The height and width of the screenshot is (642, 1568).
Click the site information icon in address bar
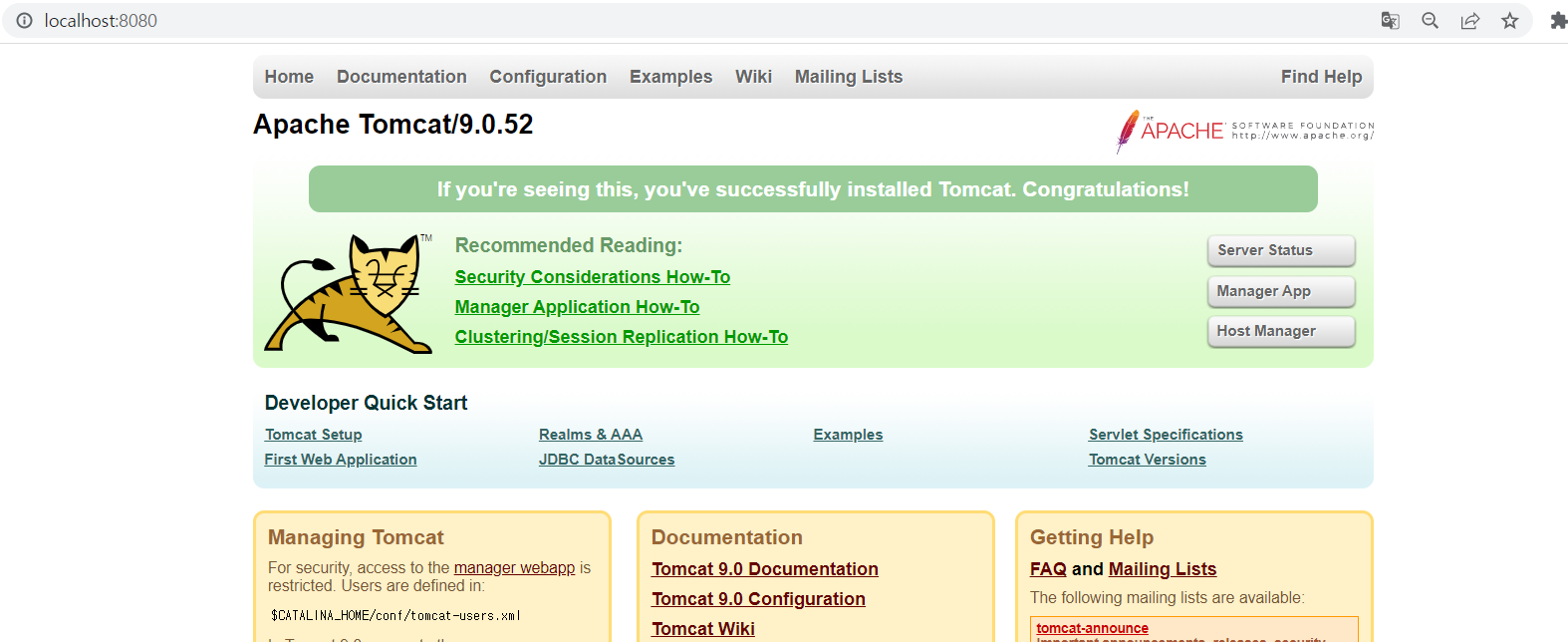point(25,21)
